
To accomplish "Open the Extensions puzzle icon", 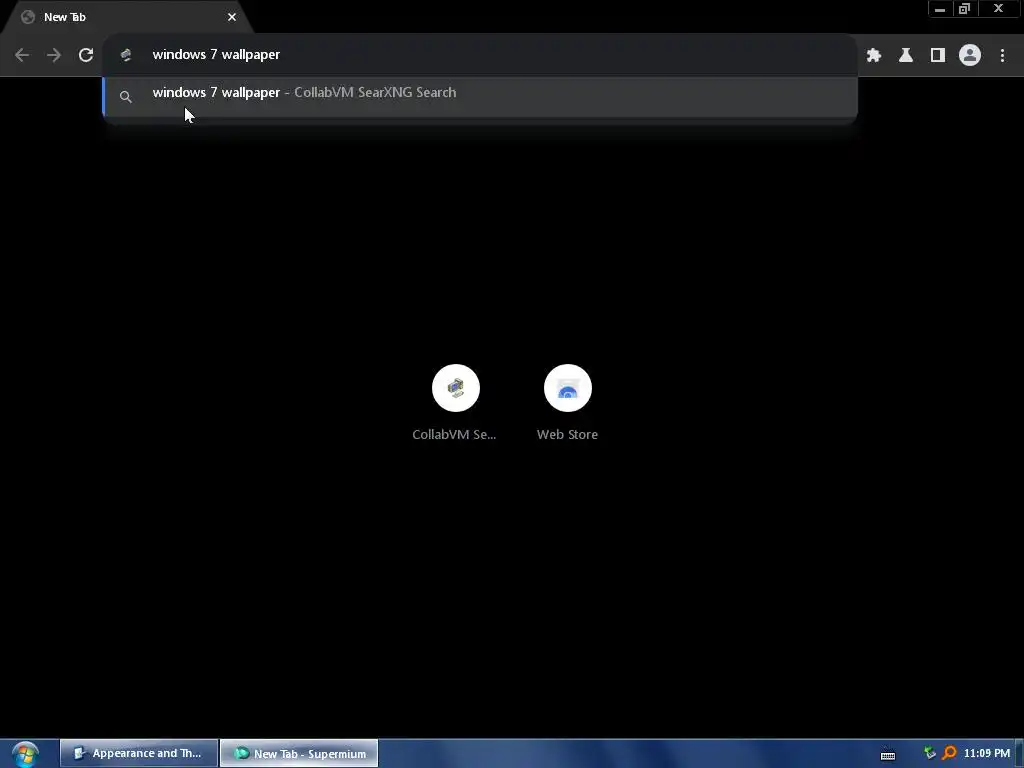I will [x=874, y=56].
